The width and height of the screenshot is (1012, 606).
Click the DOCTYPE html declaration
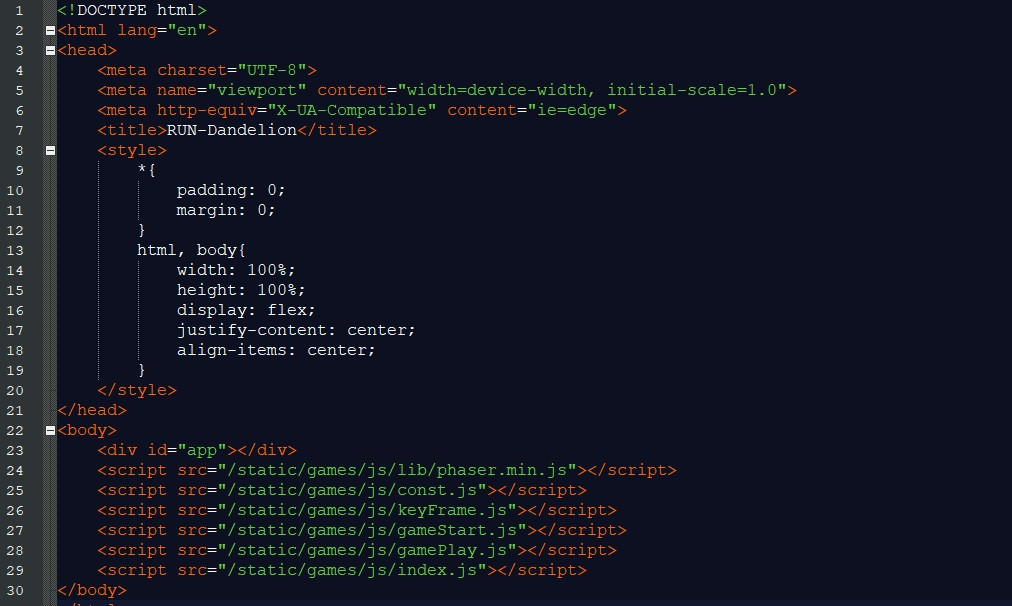point(132,10)
